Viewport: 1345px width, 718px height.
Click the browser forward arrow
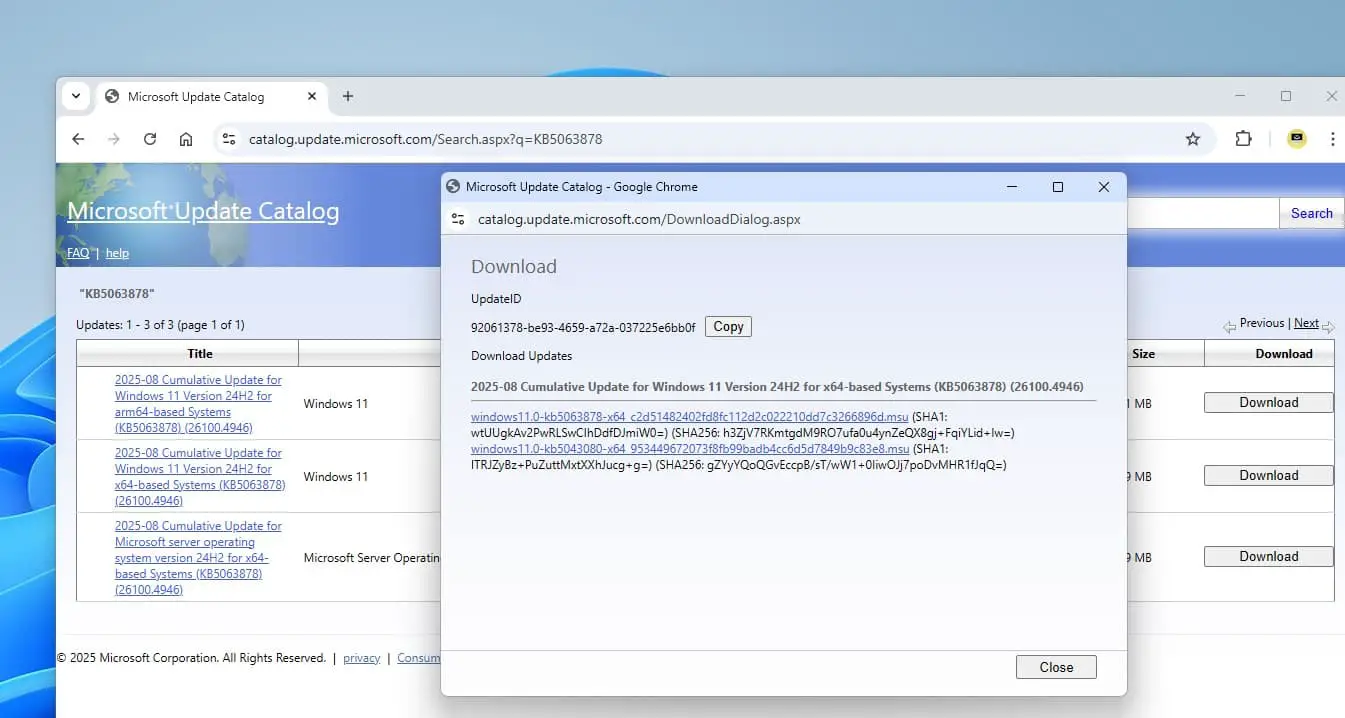coord(114,139)
